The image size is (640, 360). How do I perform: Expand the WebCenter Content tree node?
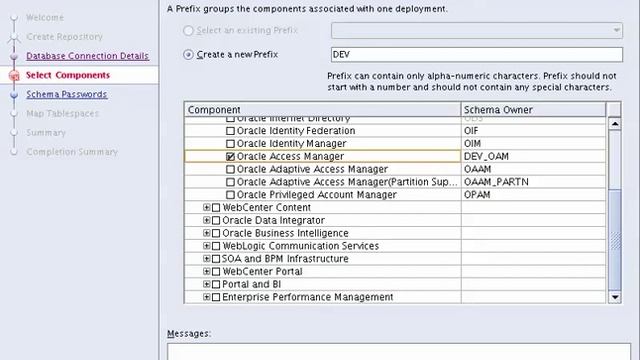[207, 207]
